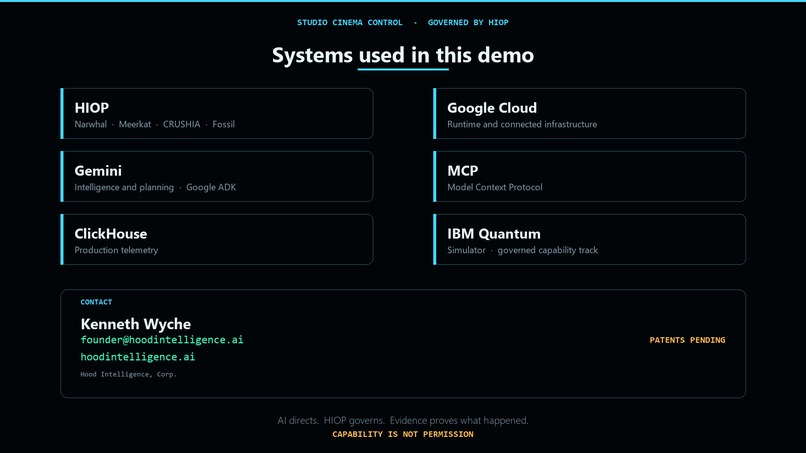
Task: Click the PATENTS PENDING label
Action: pos(687,340)
